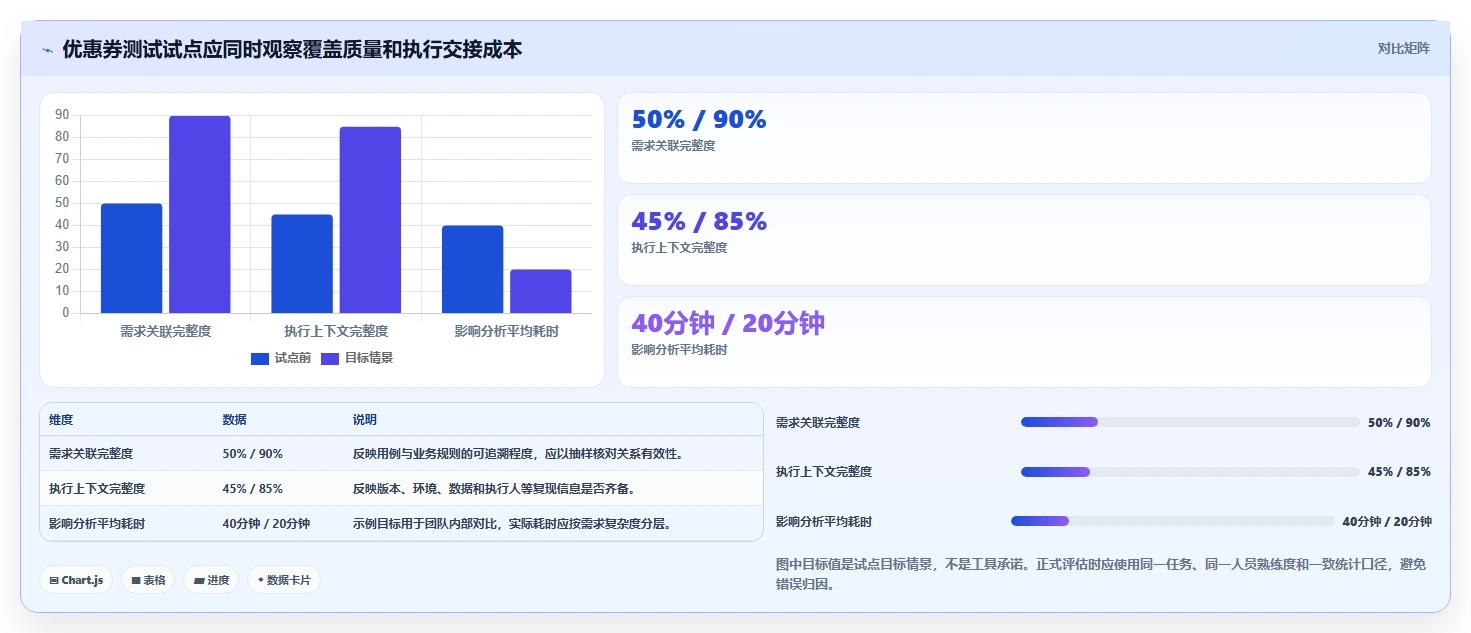The width and height of the screenshot is (1471, 633).
Task: Click the 45% / 85% value beside progress bar
Action: point(1399,472)
